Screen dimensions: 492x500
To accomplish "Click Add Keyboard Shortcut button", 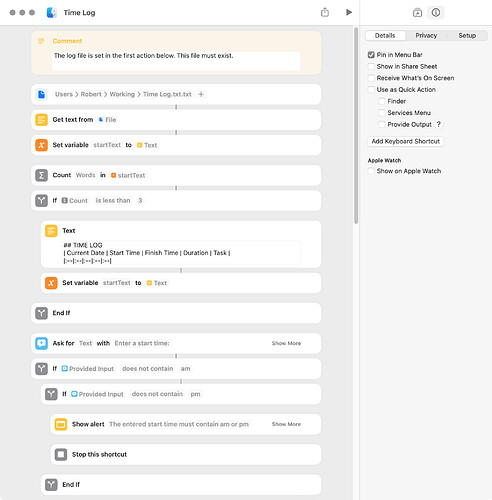I will (x=406, y=141).
